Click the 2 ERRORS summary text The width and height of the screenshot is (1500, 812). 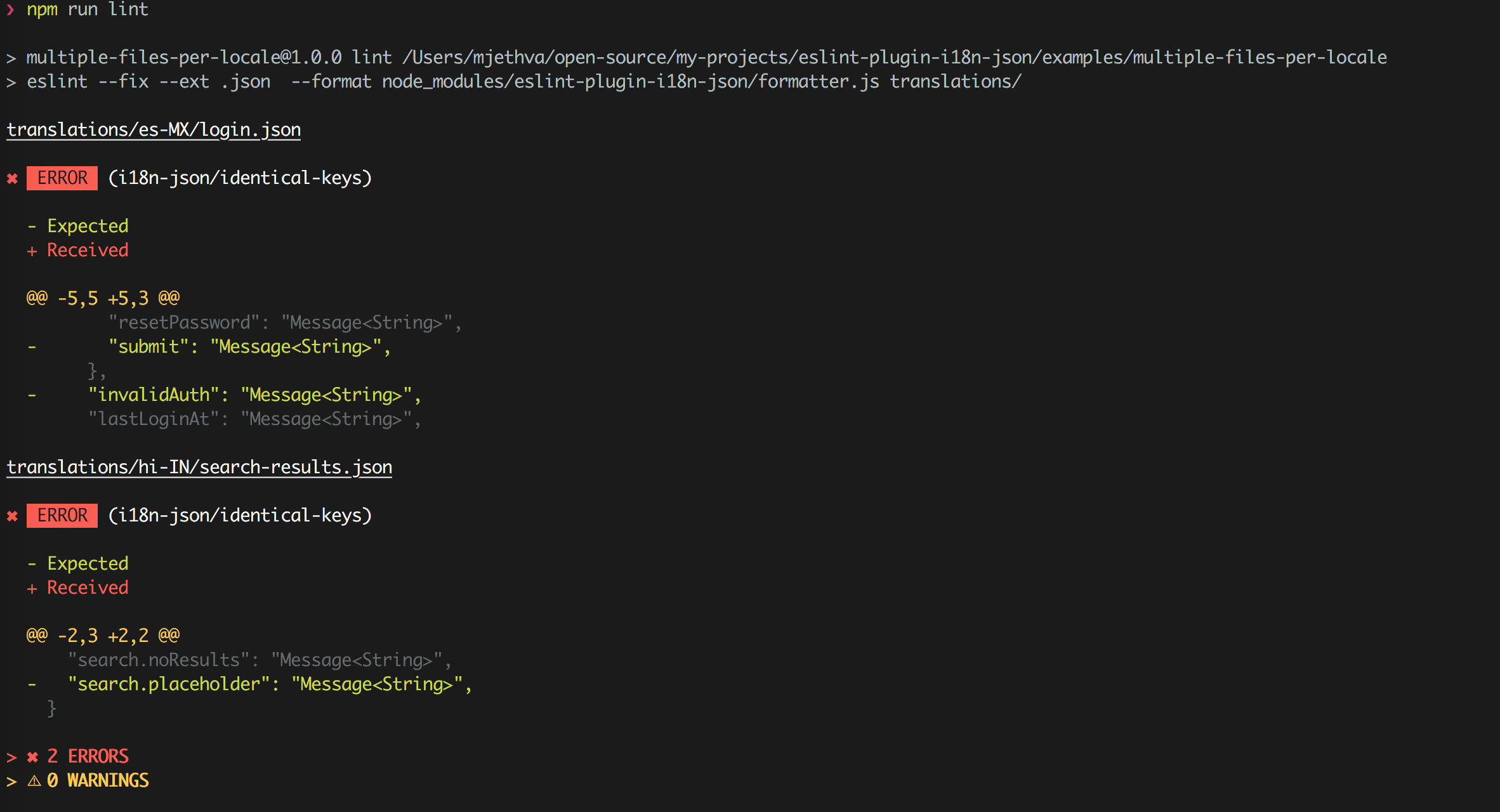pyautogui.click(x=89, y=757)
